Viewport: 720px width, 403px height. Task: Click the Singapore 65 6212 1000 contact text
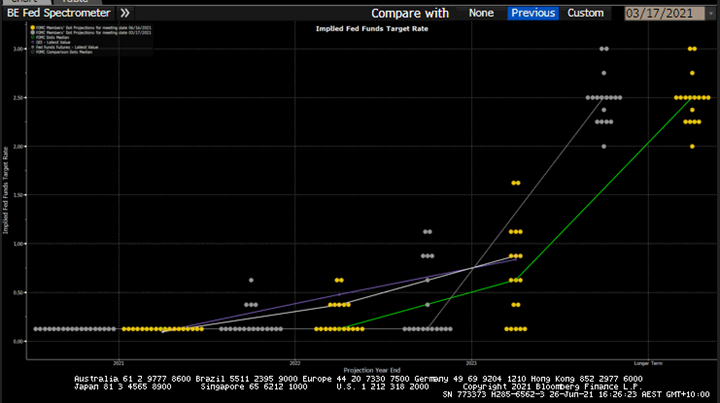(253, 386)
